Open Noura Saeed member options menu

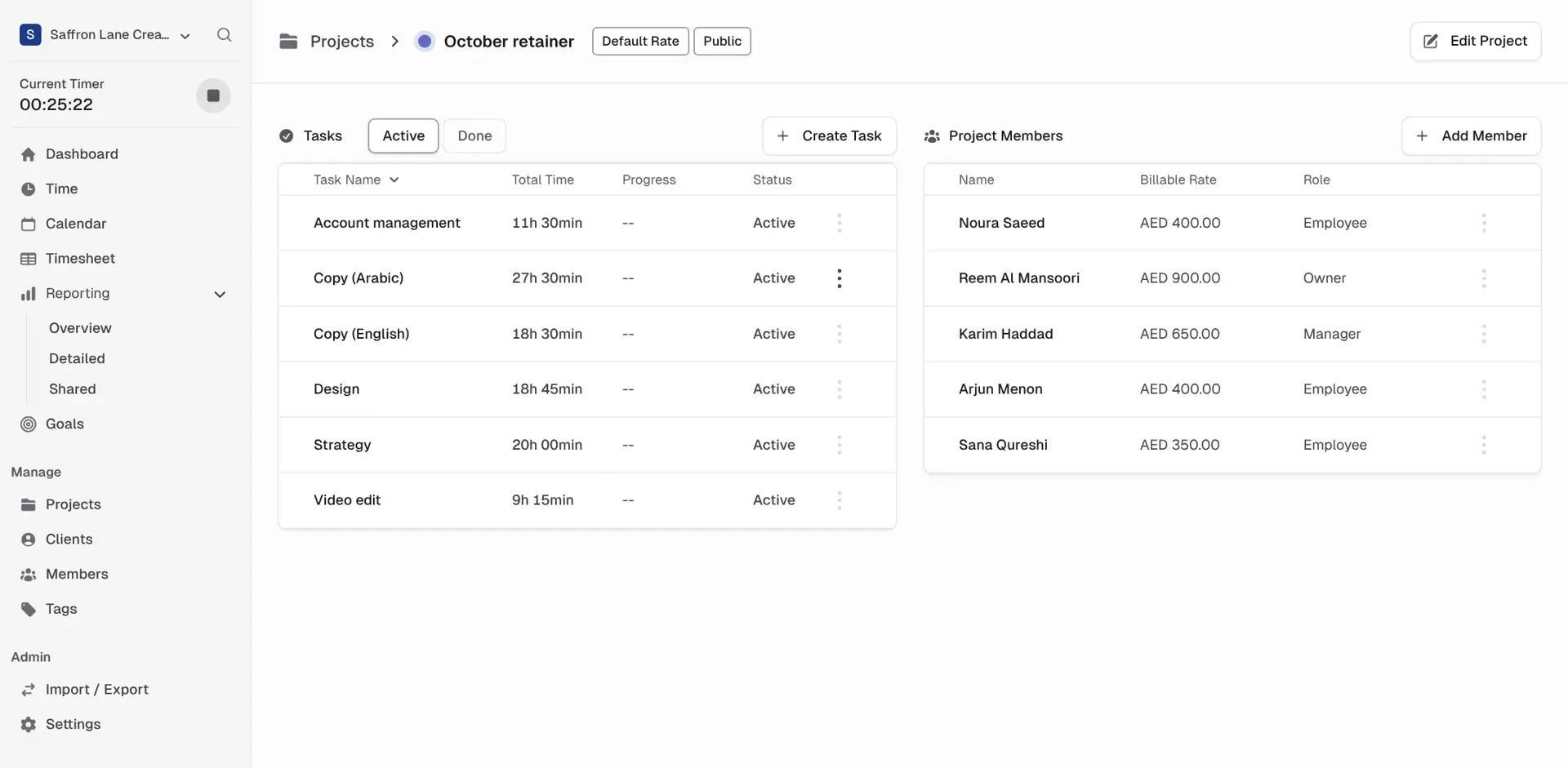click(x=1484, y=223)
